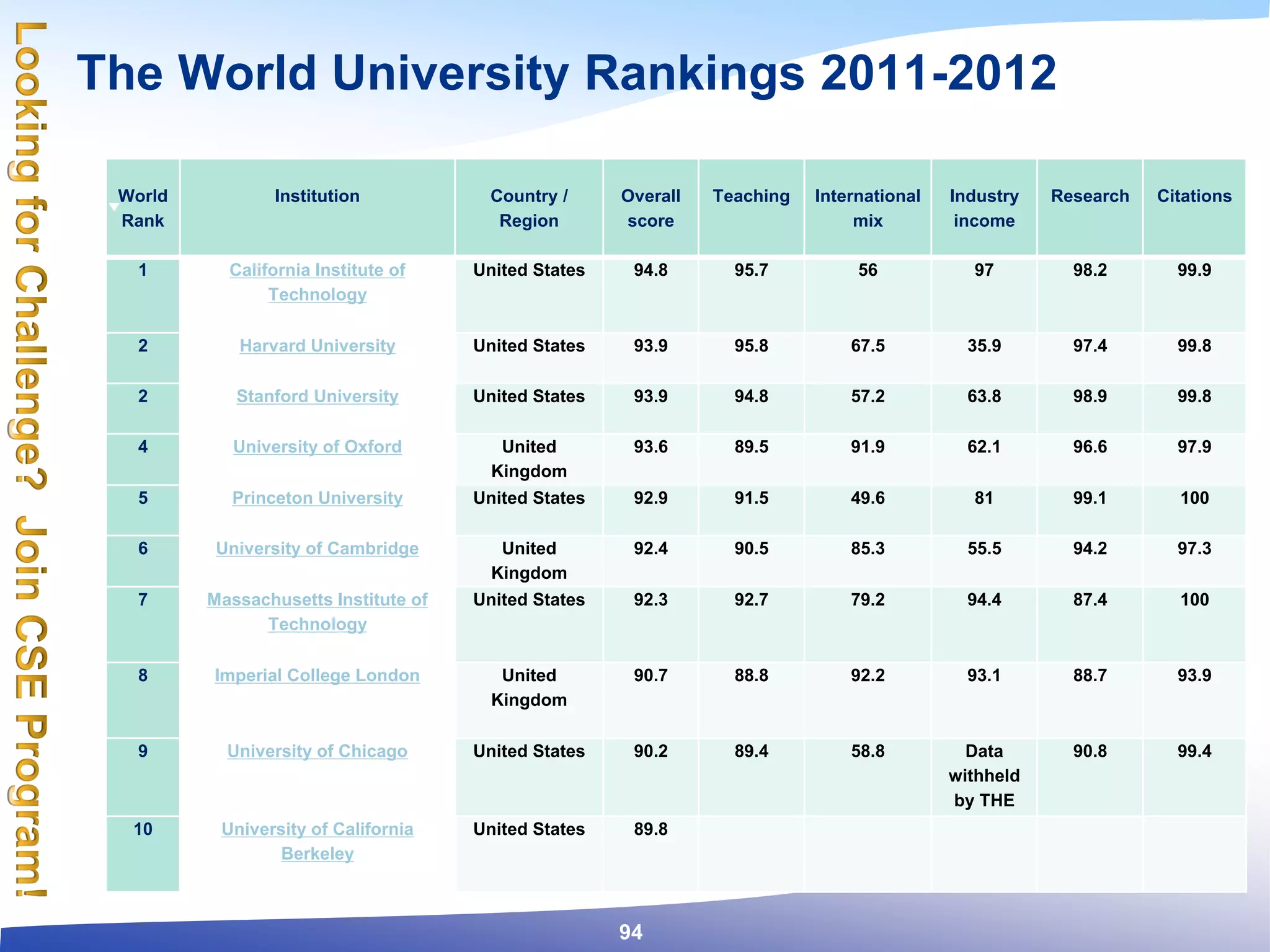Click the Looking for Challenge vertical banner
This screenshot has height=952, width=1270.
tap(29, 459)
